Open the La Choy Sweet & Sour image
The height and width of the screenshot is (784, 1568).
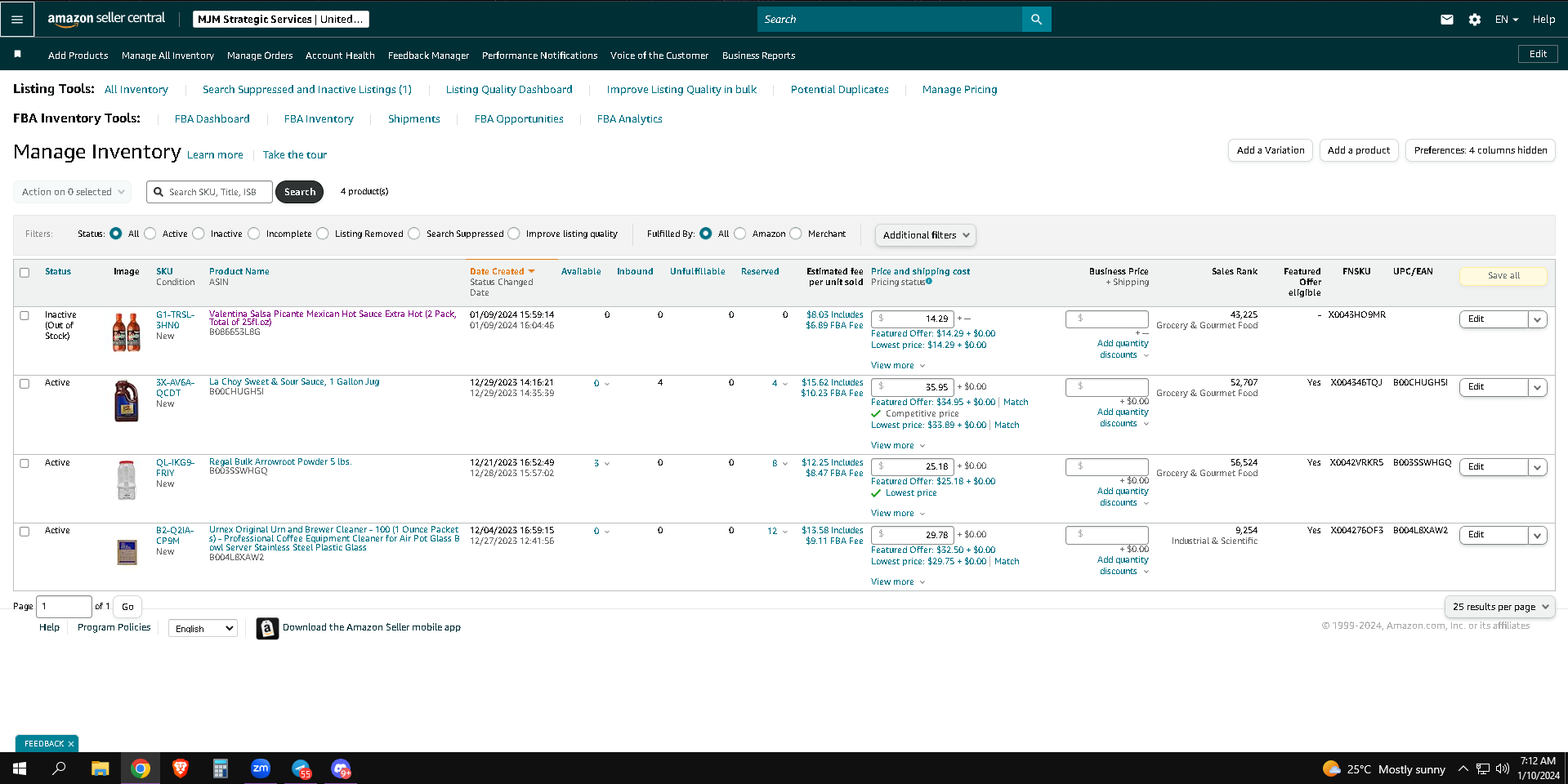click(x=127, y=401)
